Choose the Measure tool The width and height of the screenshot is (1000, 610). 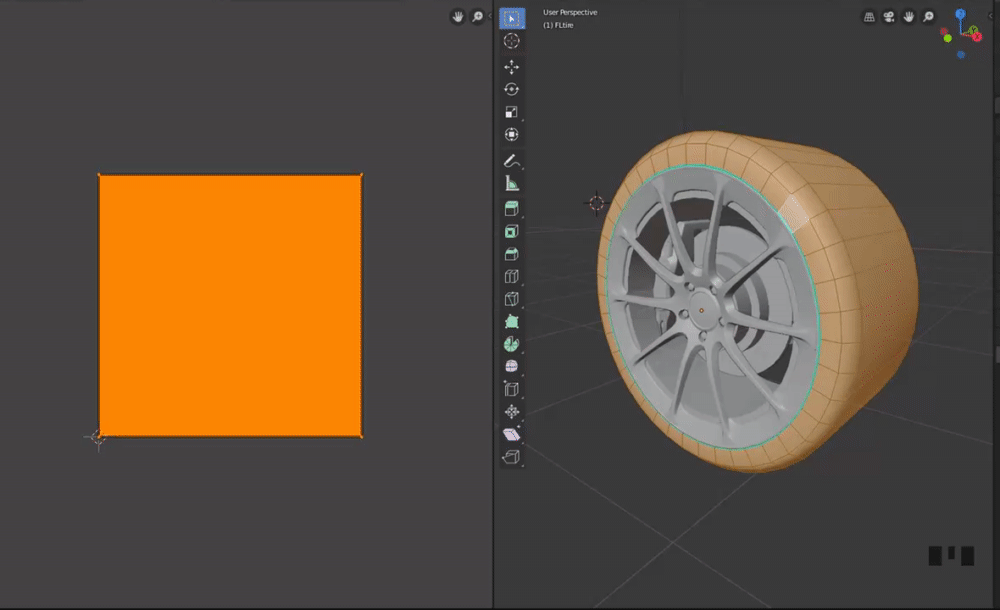[x=511, y=183]
